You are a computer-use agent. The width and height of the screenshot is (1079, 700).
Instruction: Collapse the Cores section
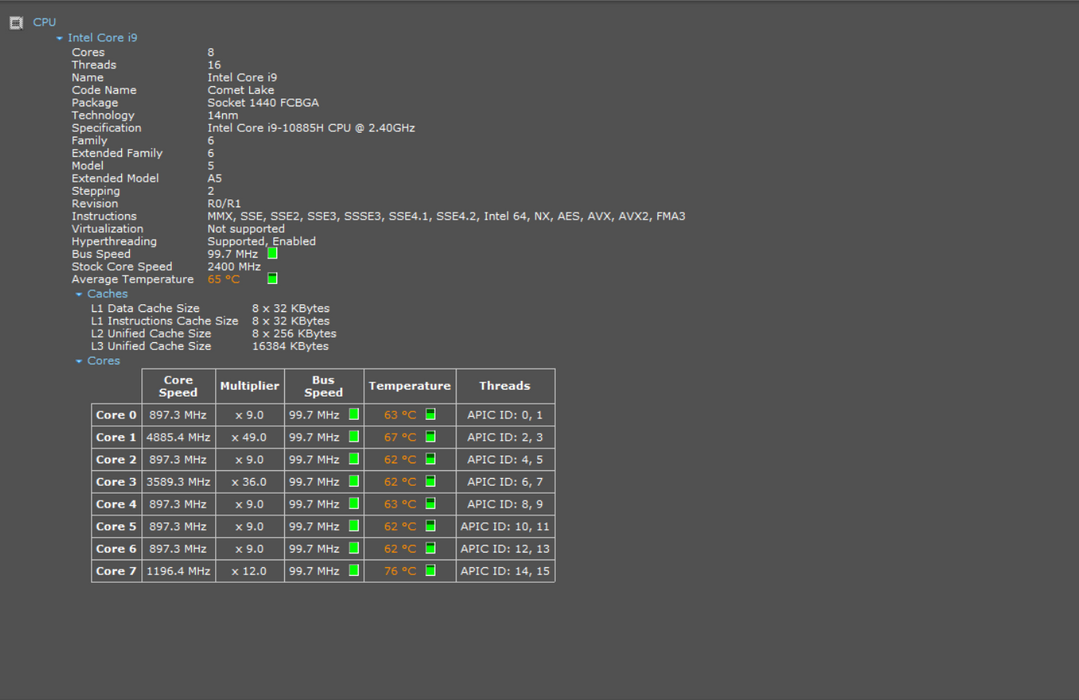coord(79,361)
